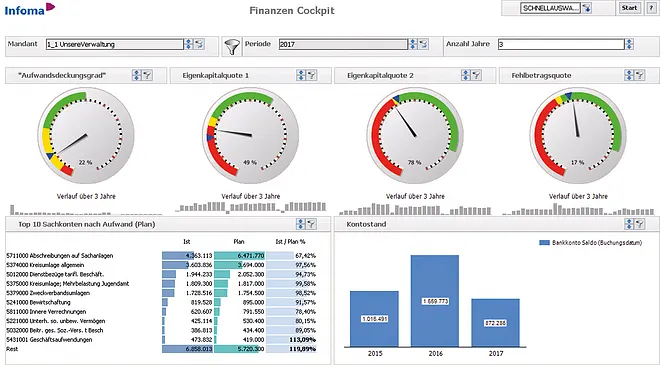Image resolution: width=665 pixels, height=365 pixels.
Task: Select row 5375000 Kreisumlage; Mehrbelastung Jugendamt
Action: (161, 284)
